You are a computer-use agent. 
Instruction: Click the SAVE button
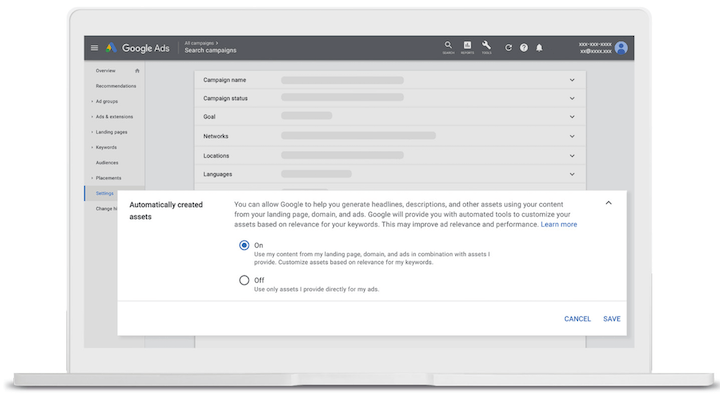coord(612,319)
